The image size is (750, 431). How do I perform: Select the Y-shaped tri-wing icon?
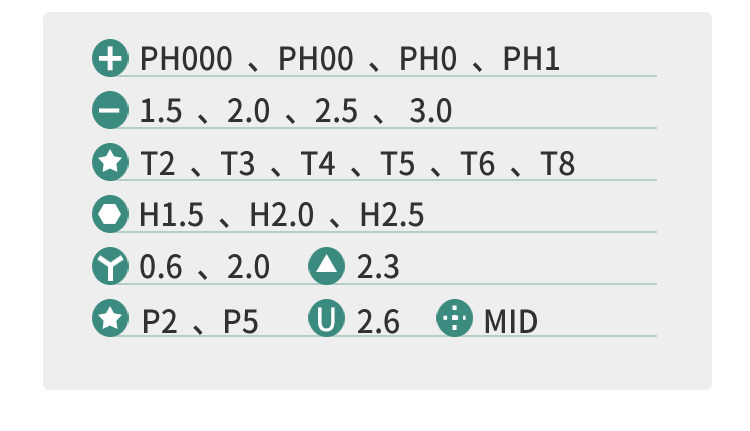tap(110, 267)
